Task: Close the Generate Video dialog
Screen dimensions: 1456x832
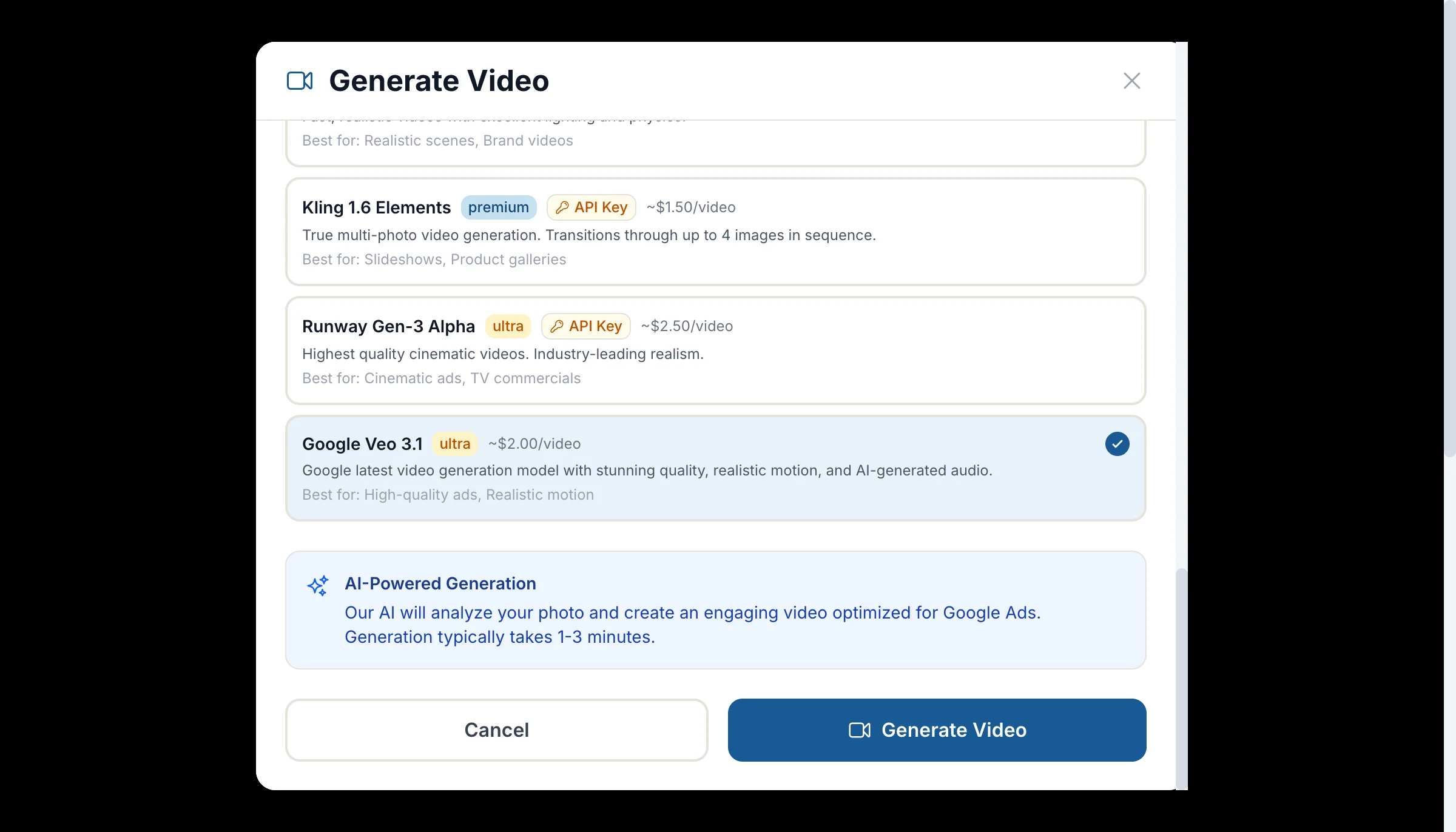Action: (x=1131, y=81)
